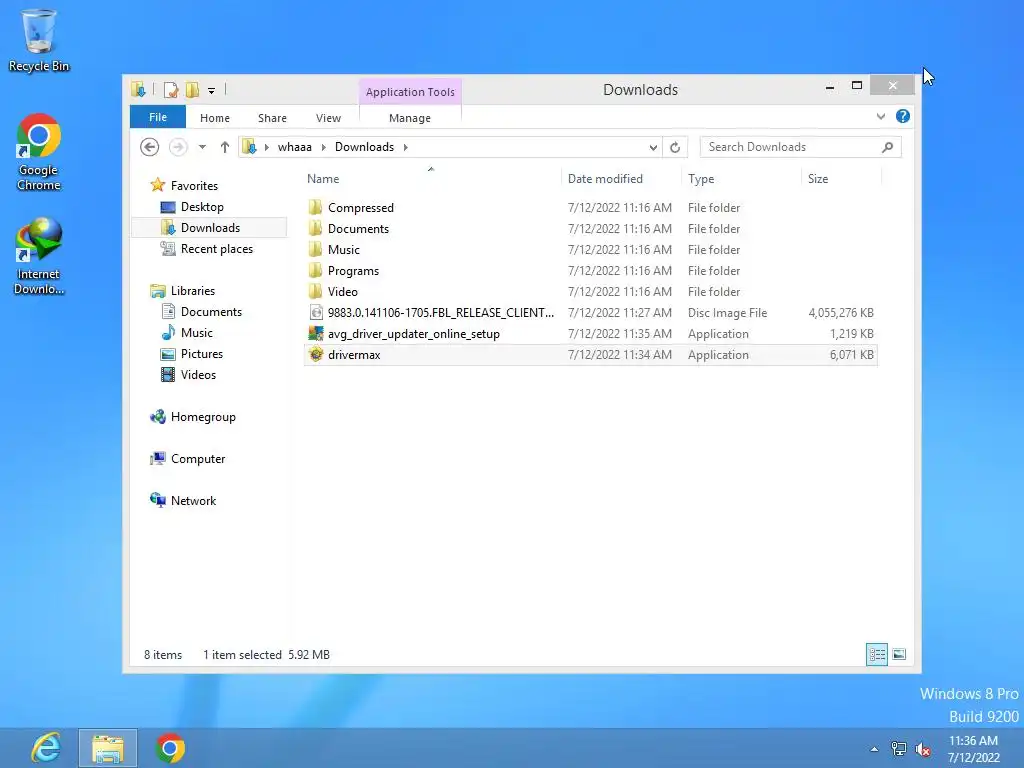Screen dimensions: 1024x768
Task: Select Desktop under Favorites
Action: pyautogui.click(x=202, y=206)
